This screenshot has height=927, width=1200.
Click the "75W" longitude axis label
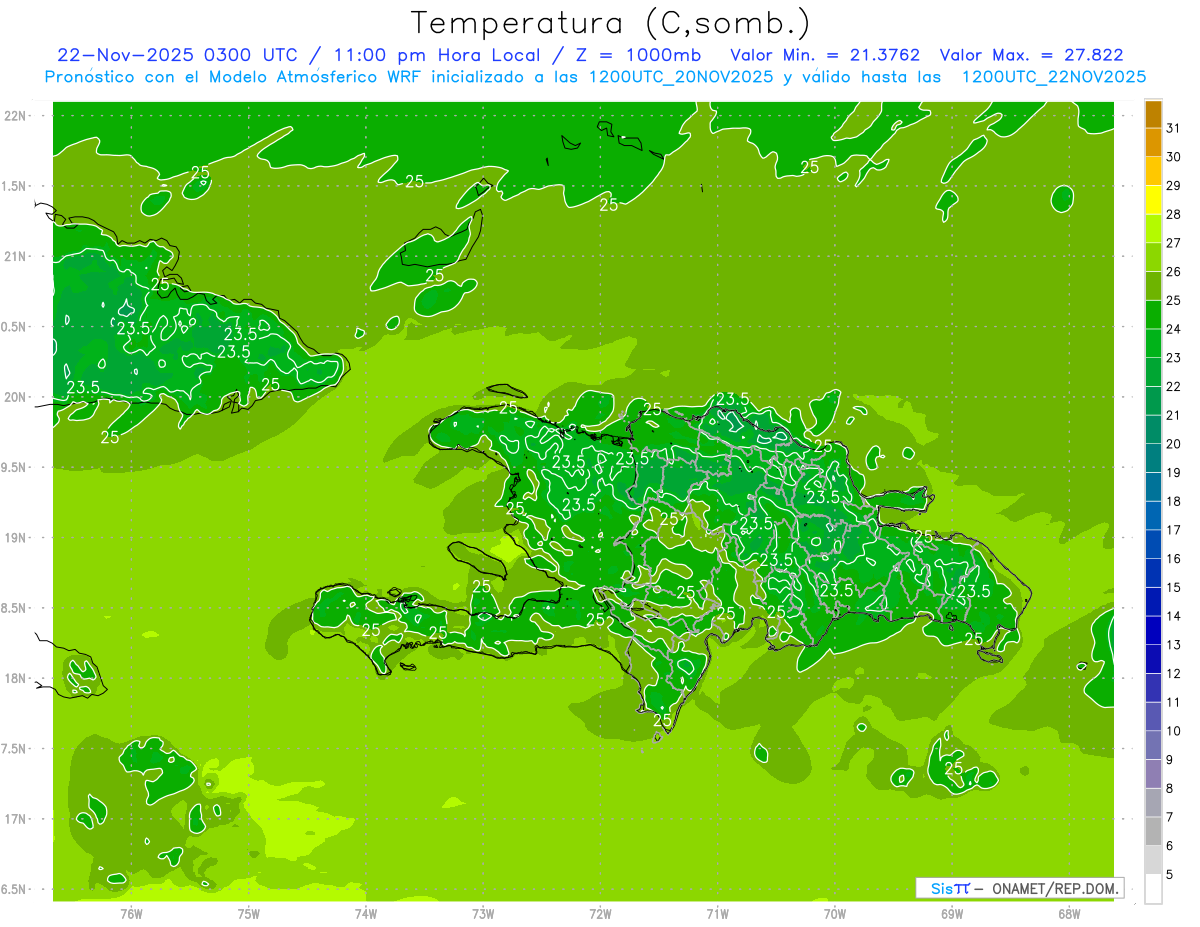tap(249, 913)
